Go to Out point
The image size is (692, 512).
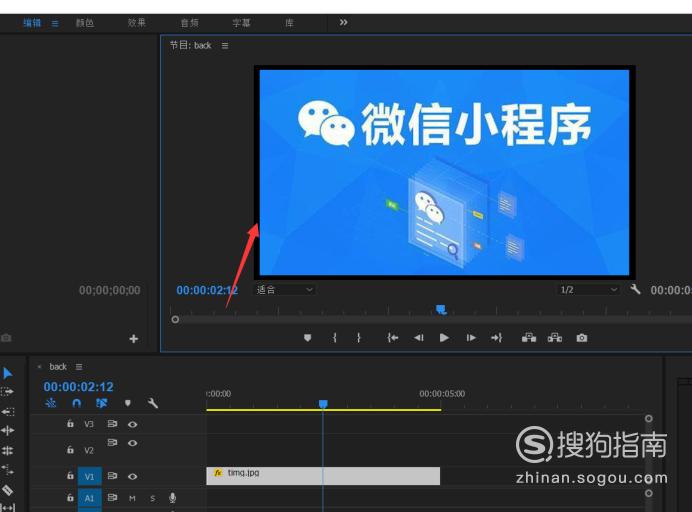496,338
